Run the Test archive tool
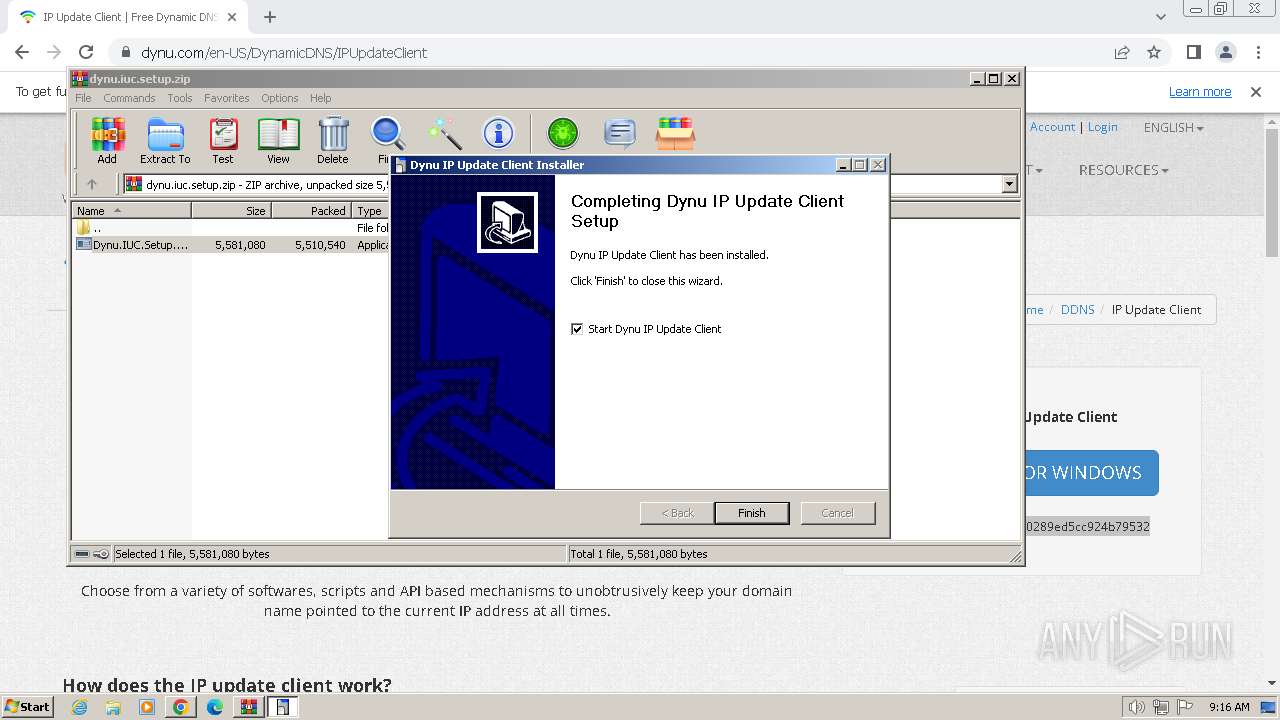Screen dimensions: 1280x720 (x=223, y=140)
